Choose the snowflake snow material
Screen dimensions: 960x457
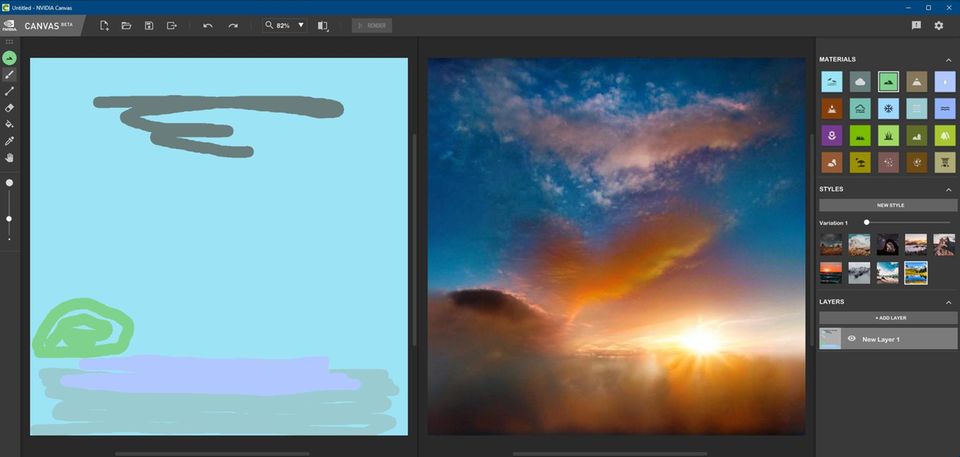click(x=888, y=108)
